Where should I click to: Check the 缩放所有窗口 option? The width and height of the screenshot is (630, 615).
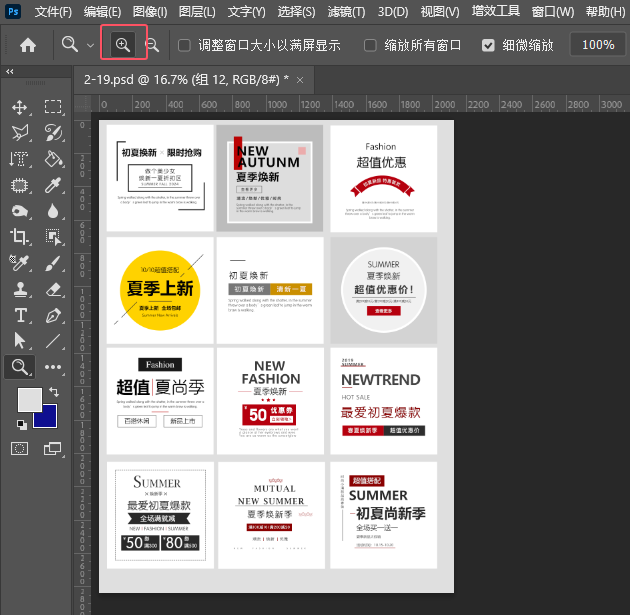point(371,45)
